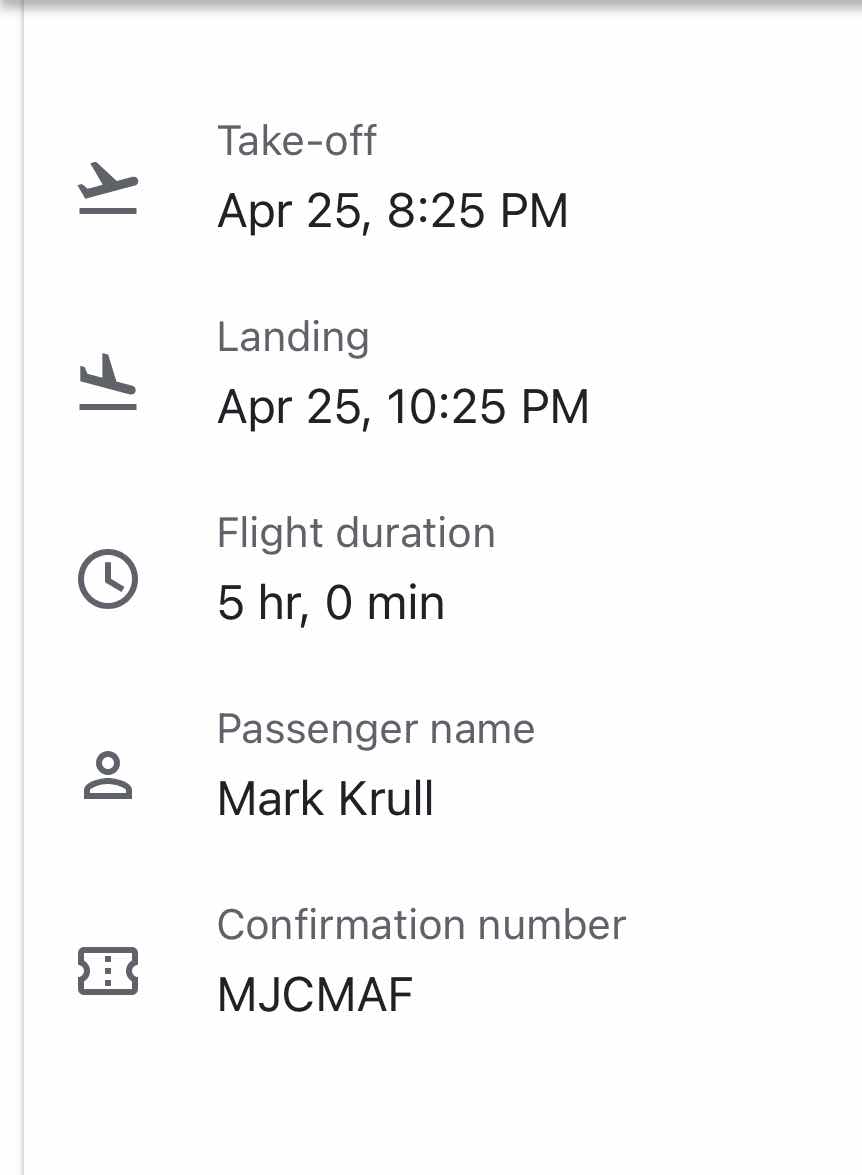This screenshot has height=1175, width=862.
Task: Select the take-off time Apr 25, 8:25 PM
Action: 393,211
